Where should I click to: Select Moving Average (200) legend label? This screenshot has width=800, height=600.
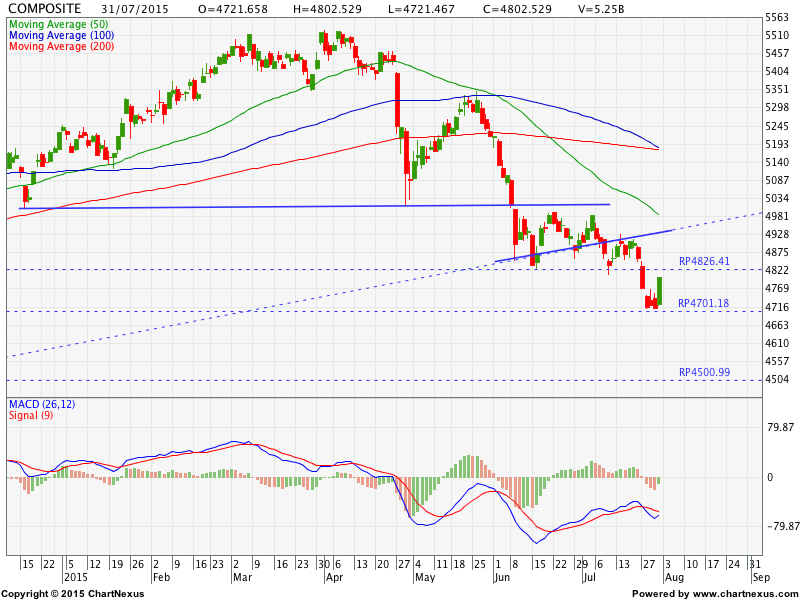(x=61, y=46)
